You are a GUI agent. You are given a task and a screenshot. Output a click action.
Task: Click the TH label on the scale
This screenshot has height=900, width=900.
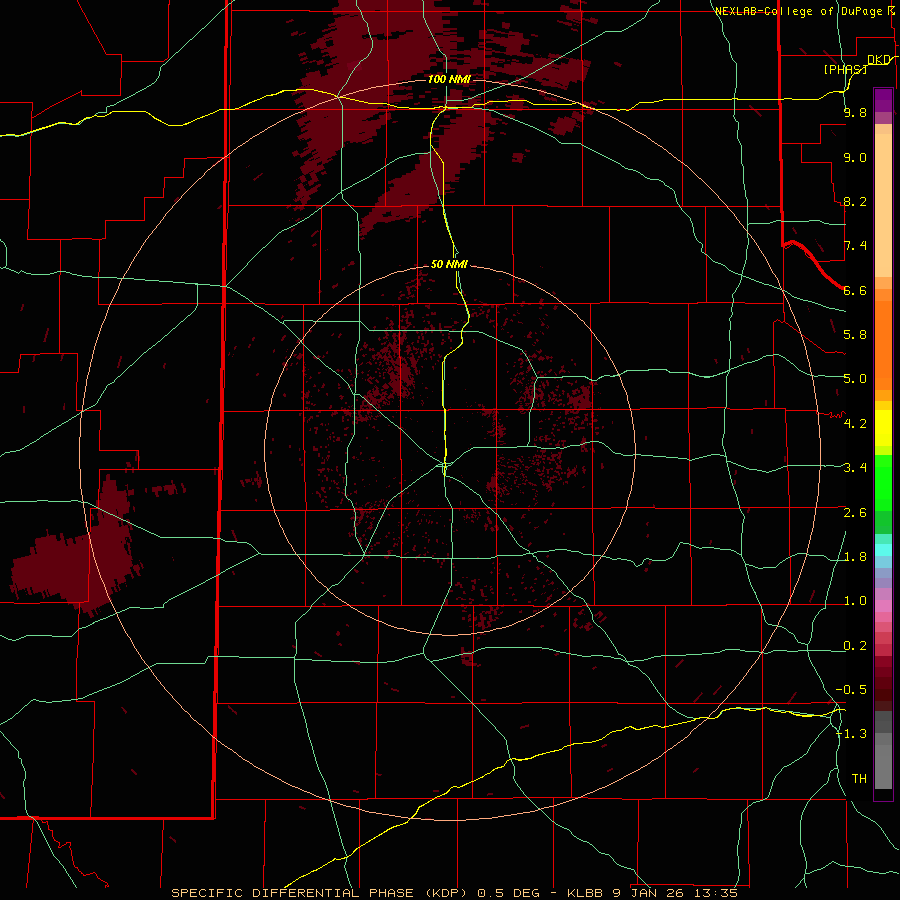(859, 779)
